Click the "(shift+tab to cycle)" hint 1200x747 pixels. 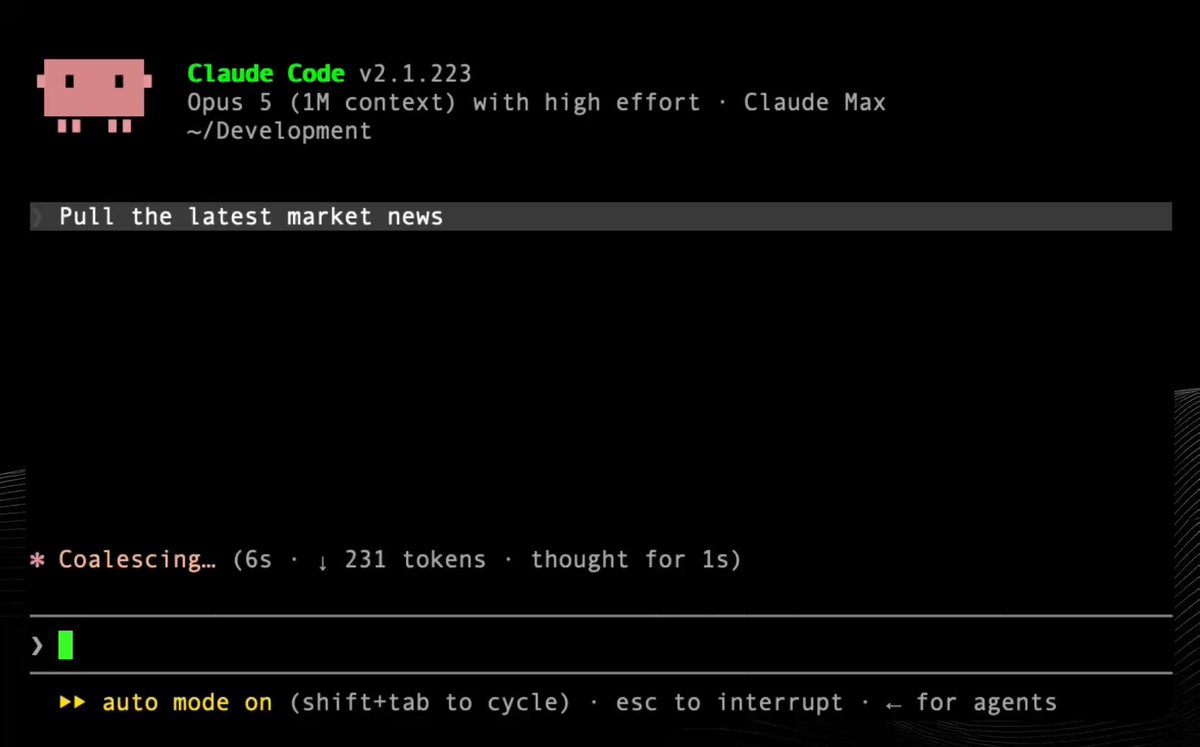(430, 703)
